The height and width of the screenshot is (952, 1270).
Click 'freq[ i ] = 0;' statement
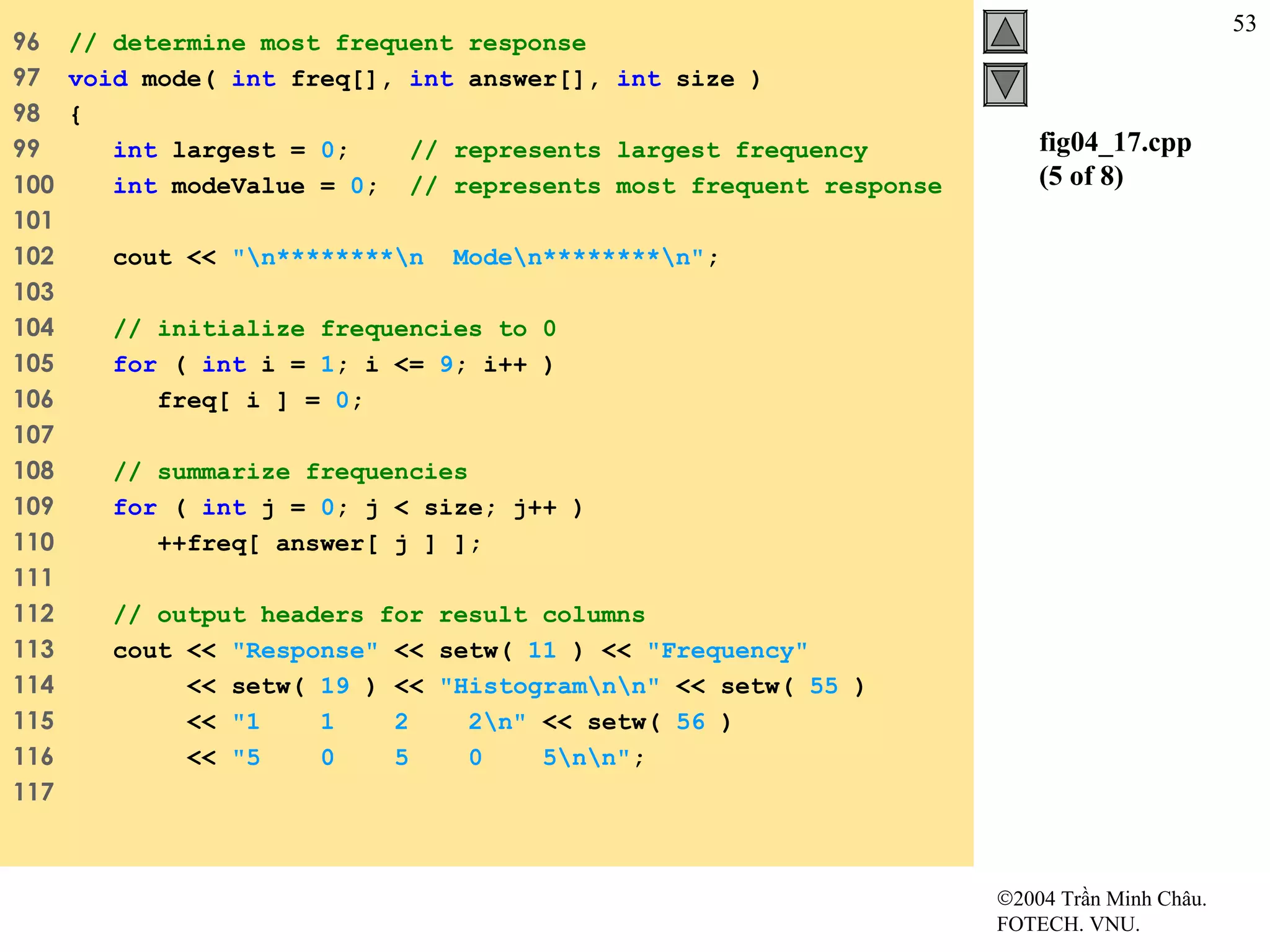click(260, 400)
